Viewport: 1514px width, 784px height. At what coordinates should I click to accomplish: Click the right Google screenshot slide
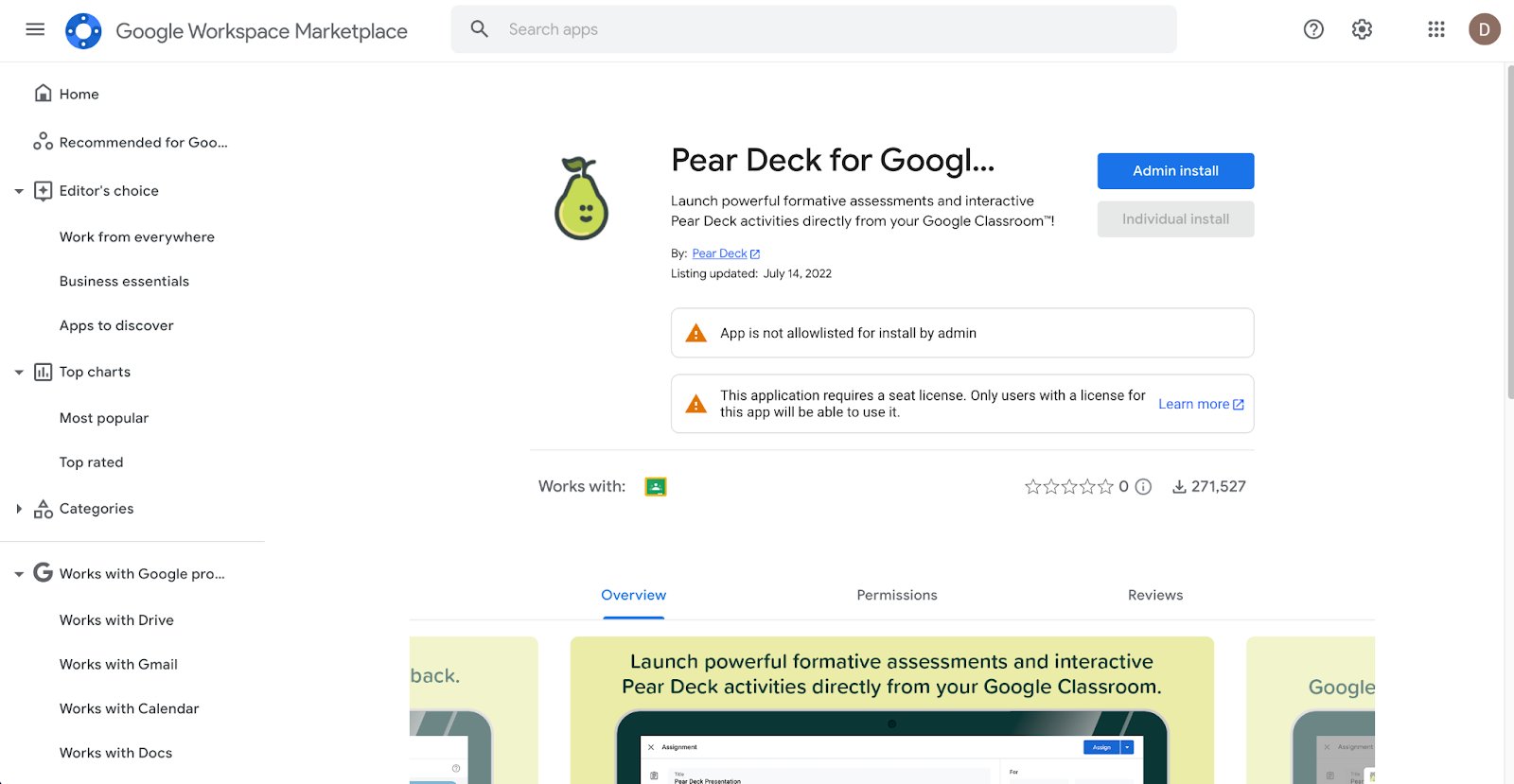(x=1311, y=710)
